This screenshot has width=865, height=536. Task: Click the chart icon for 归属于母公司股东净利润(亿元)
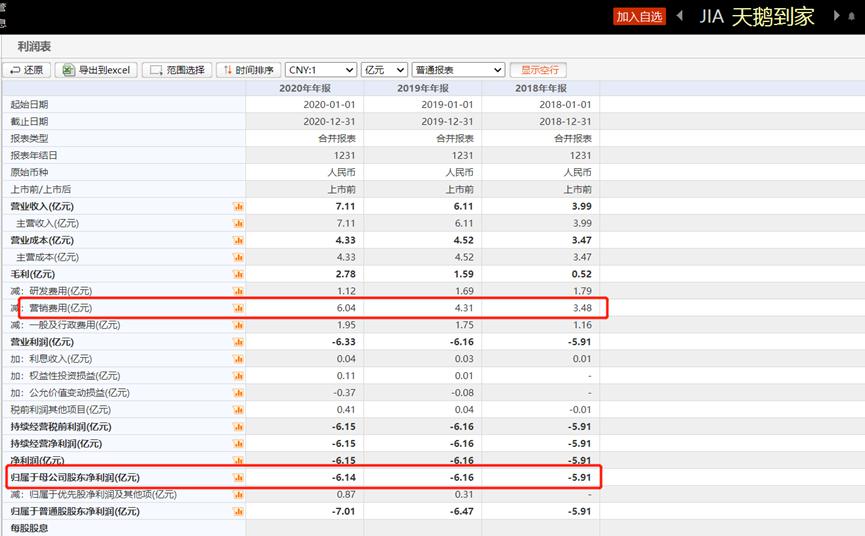click(238, 478)
